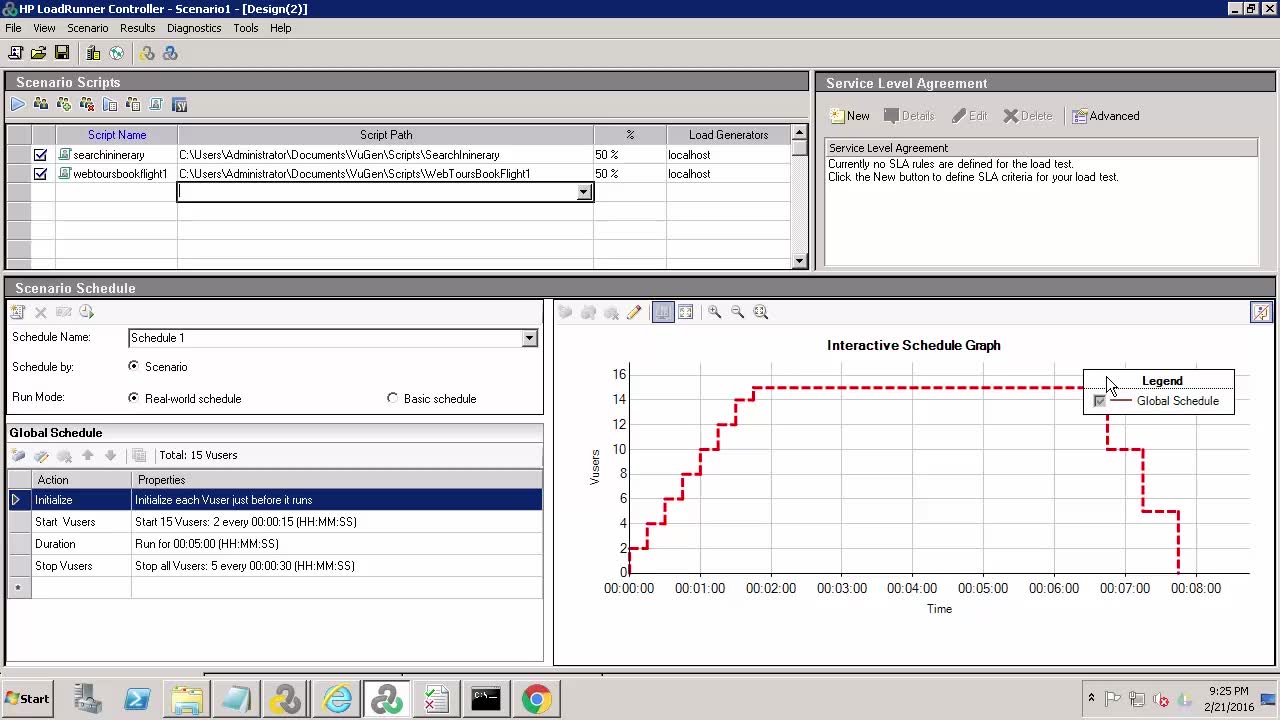Open the Diagnostics menu
This screenshot has width=1280, height=720.
coord(194,28)
